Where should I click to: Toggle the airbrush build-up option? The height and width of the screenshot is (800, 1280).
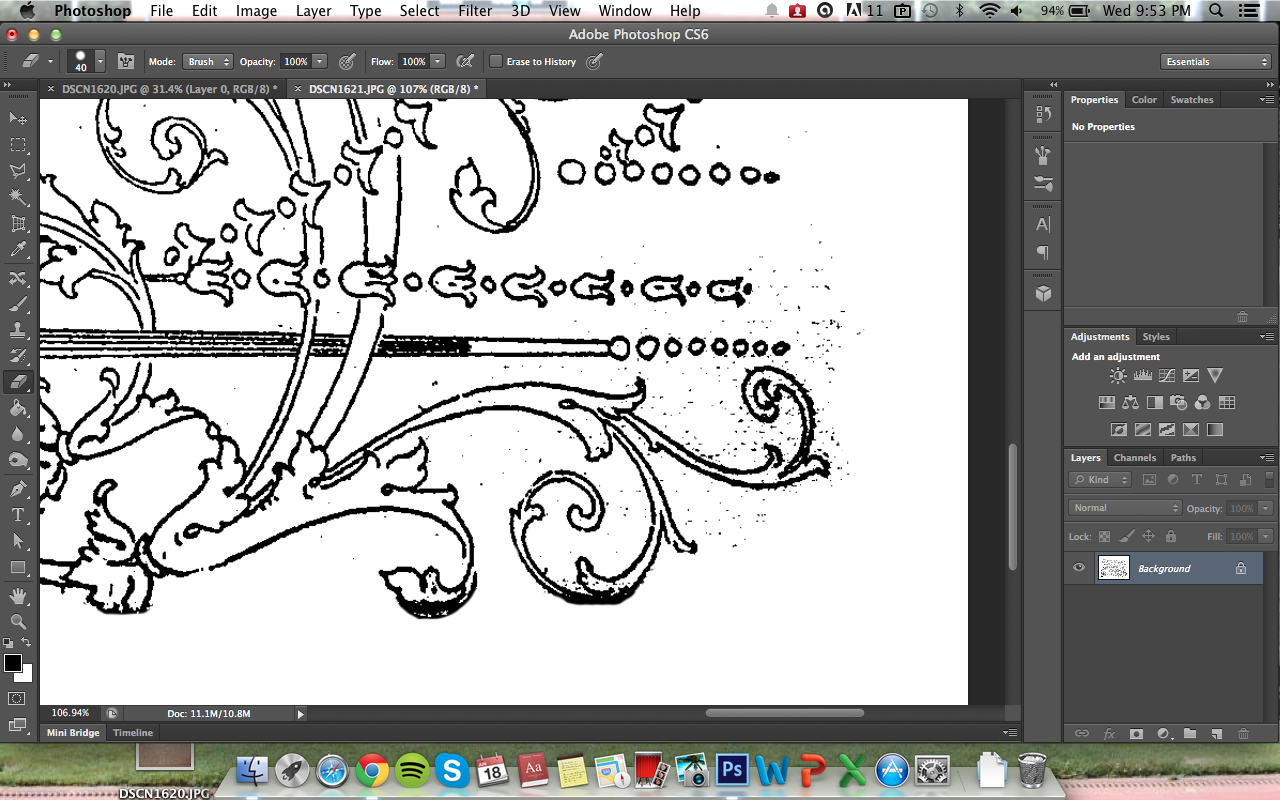click(x=465, y=61)
